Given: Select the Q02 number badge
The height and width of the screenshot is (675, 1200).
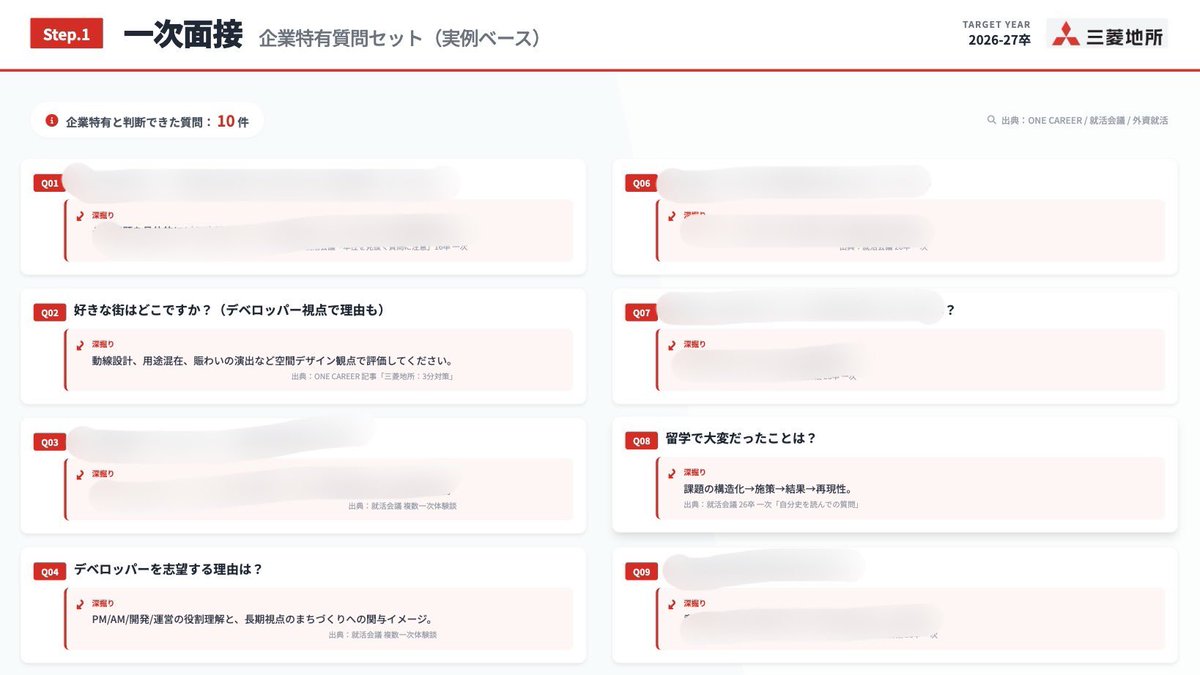Looking at the screenshot, I should (x=50, y=313).
